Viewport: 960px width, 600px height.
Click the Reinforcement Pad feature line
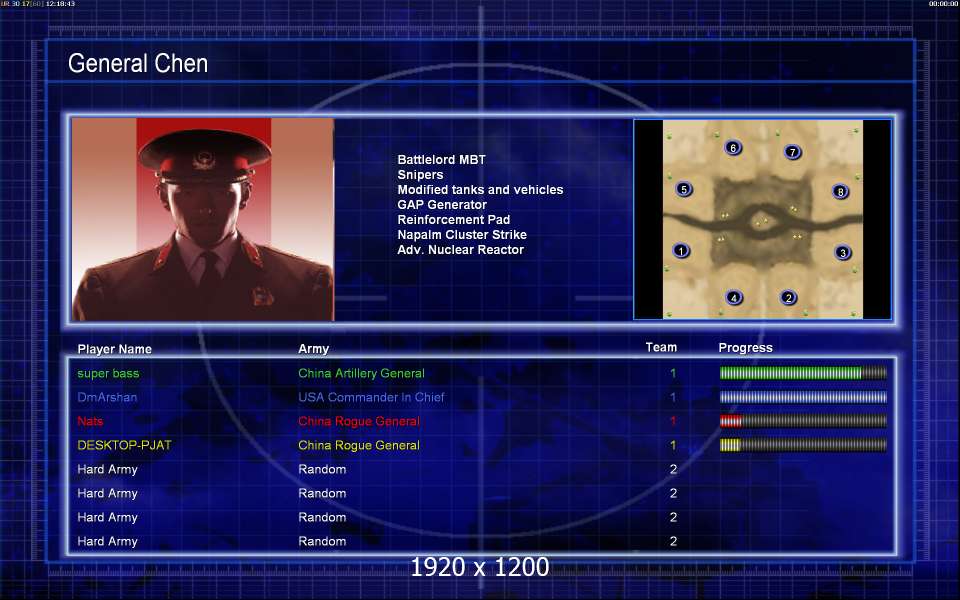454,219
